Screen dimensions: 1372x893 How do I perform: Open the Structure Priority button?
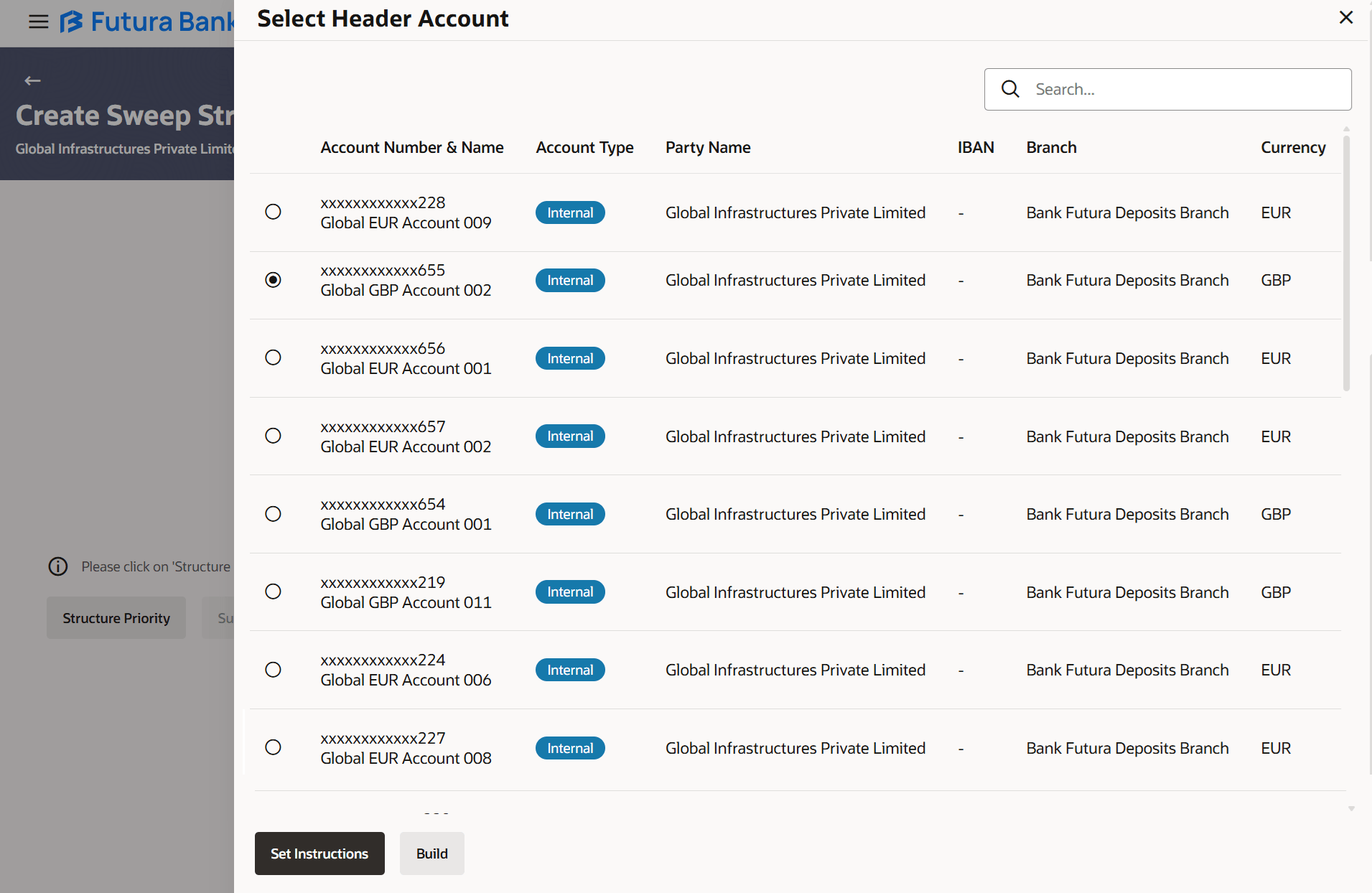[116, 618]
